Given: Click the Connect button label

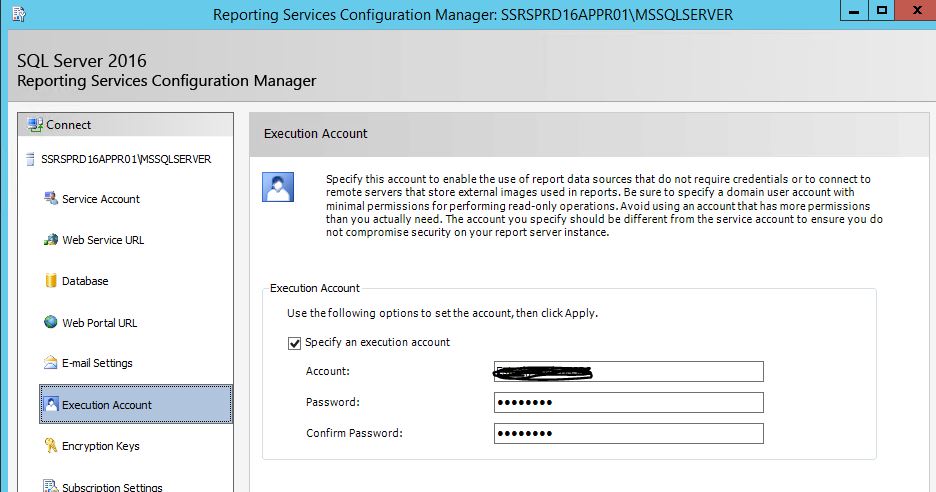Looking at the screenshot, I should (69, 125).
